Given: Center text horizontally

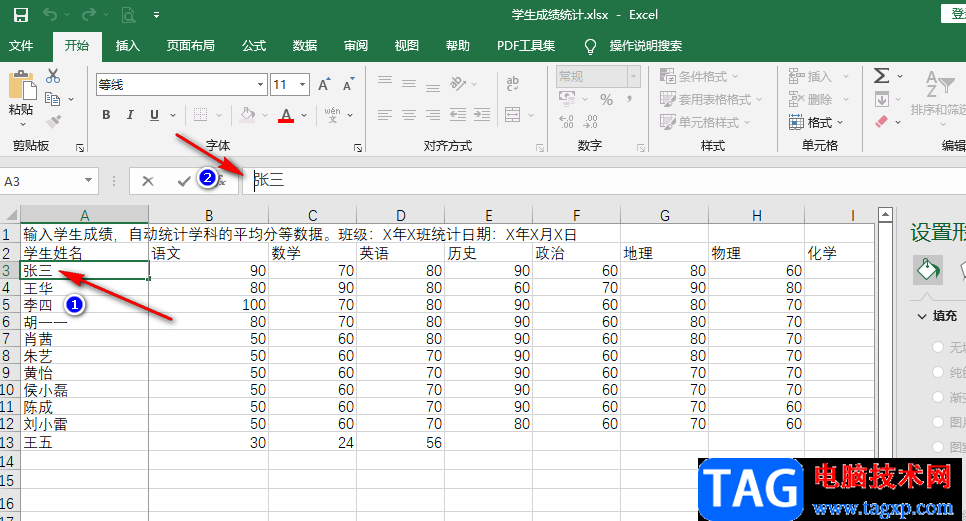Looking at the screenshot, I should point(409,115).
